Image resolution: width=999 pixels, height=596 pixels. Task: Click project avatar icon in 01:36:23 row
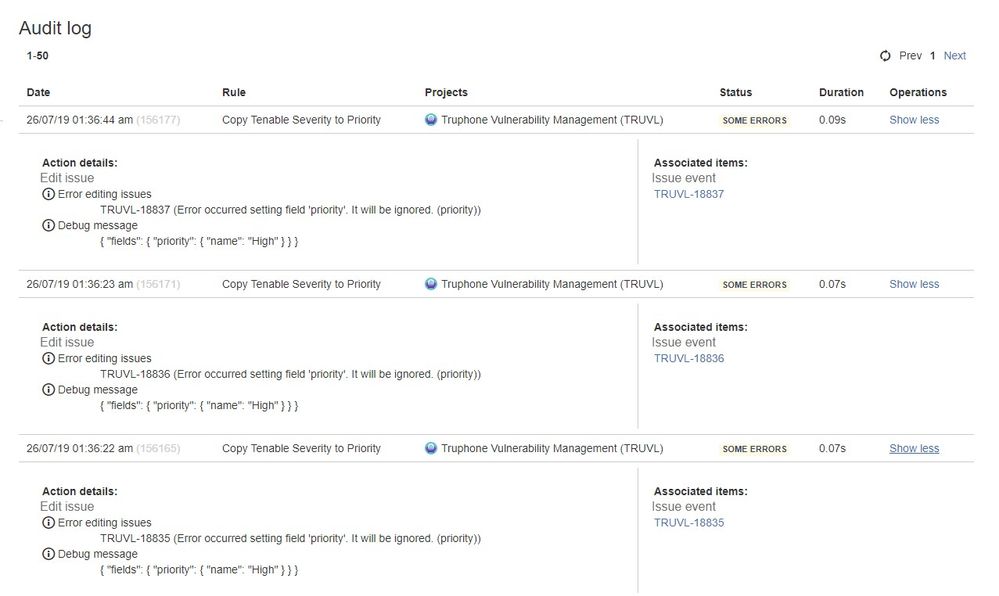431,284
